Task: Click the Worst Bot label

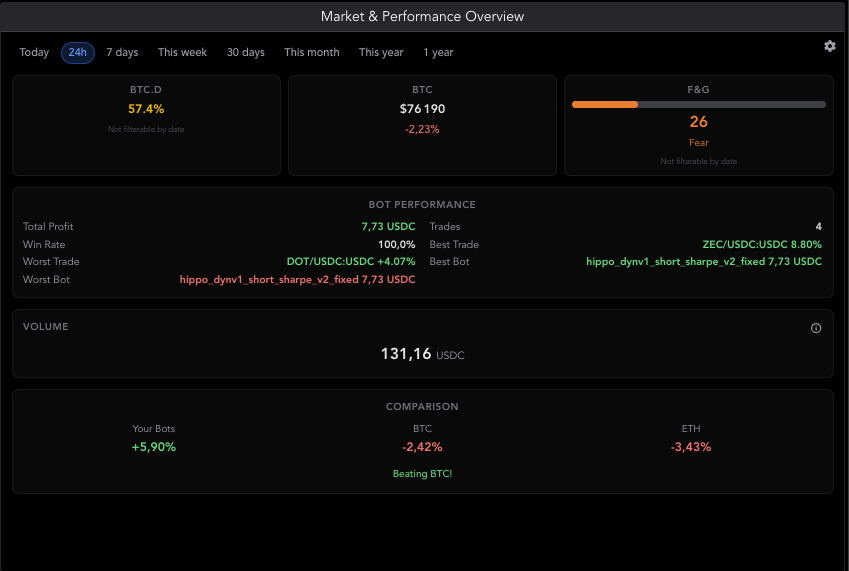Action: (x=46, y=280)
